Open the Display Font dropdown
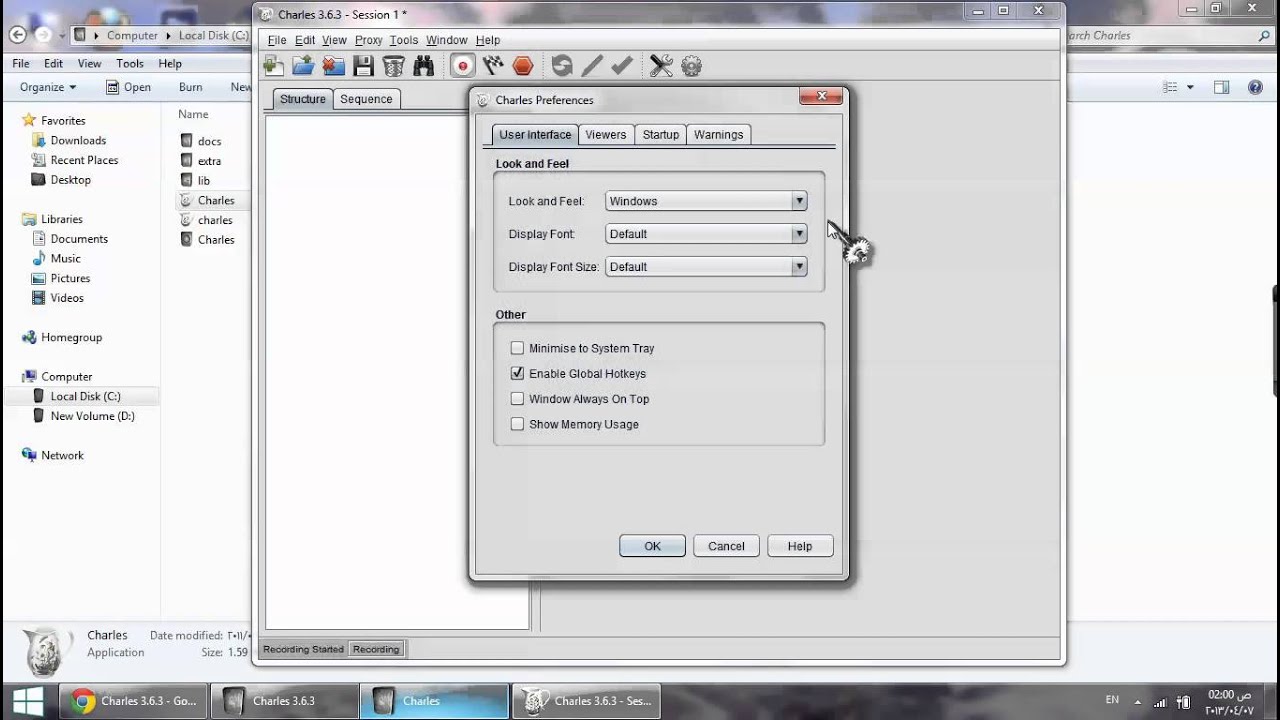The image size is (1280, 720). [x=706, y=234]
